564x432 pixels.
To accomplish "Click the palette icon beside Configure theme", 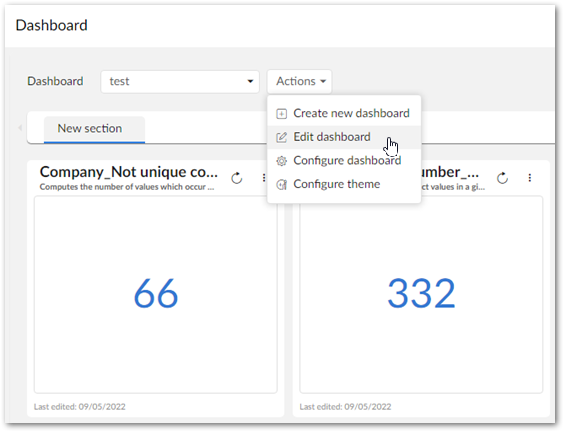I will point(281,185).
